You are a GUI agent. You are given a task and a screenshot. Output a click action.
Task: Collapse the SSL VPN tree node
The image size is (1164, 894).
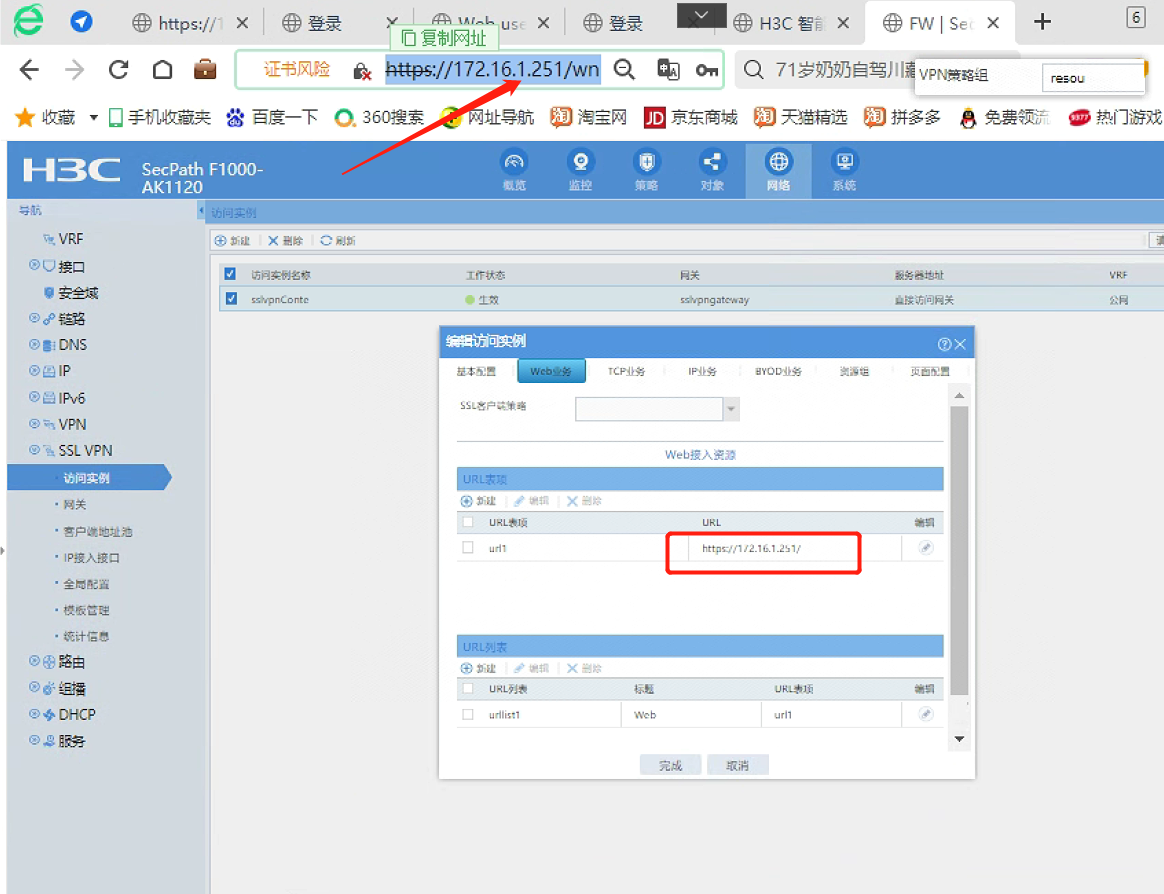[34, 450]
